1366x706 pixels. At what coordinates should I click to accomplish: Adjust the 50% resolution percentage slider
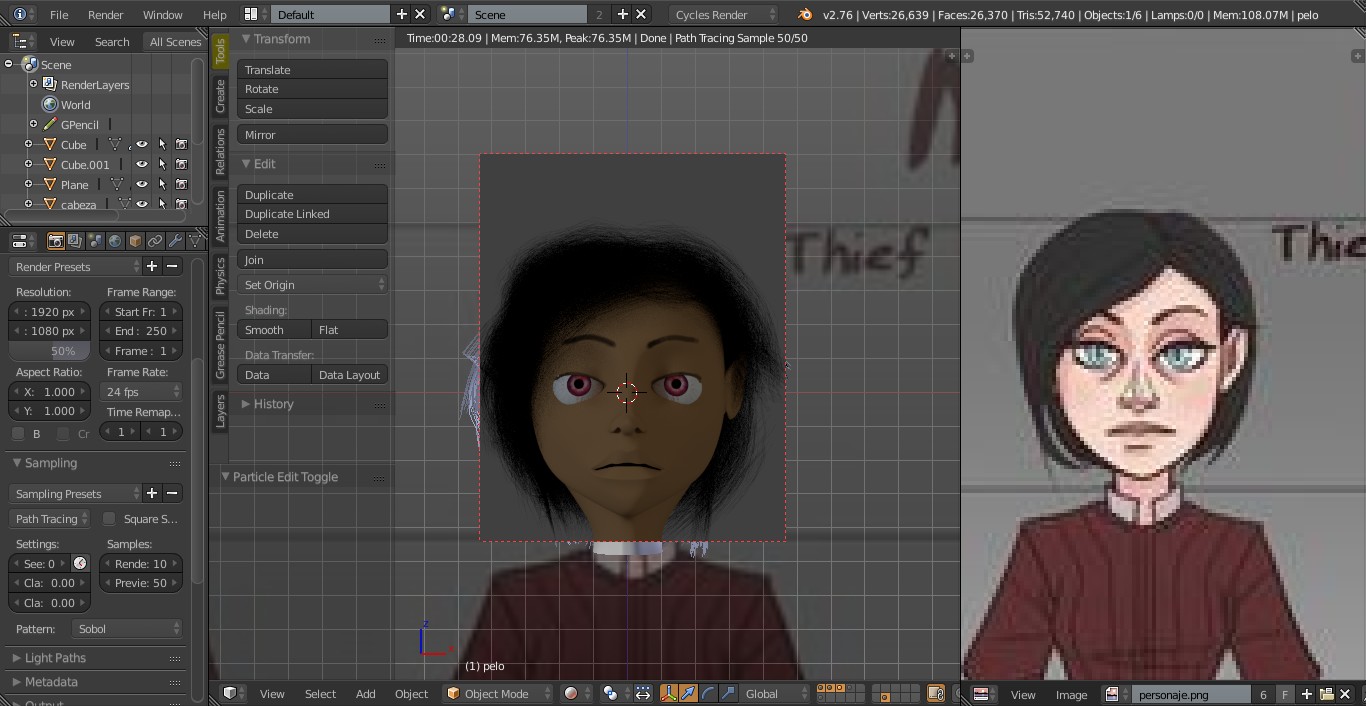tap(50, 351)
